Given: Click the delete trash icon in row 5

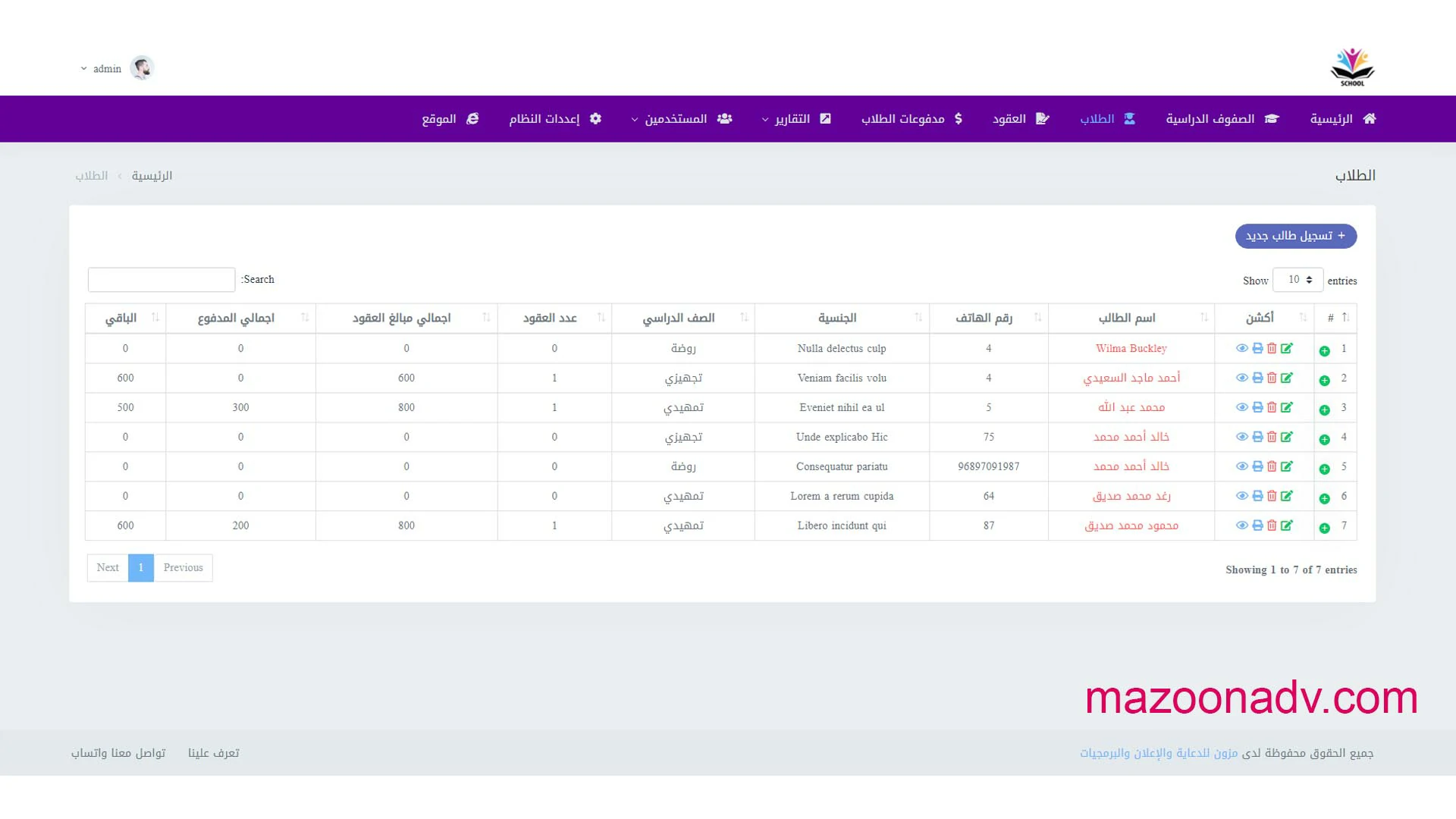Looking at the screenshot, I should point(1272,466).
